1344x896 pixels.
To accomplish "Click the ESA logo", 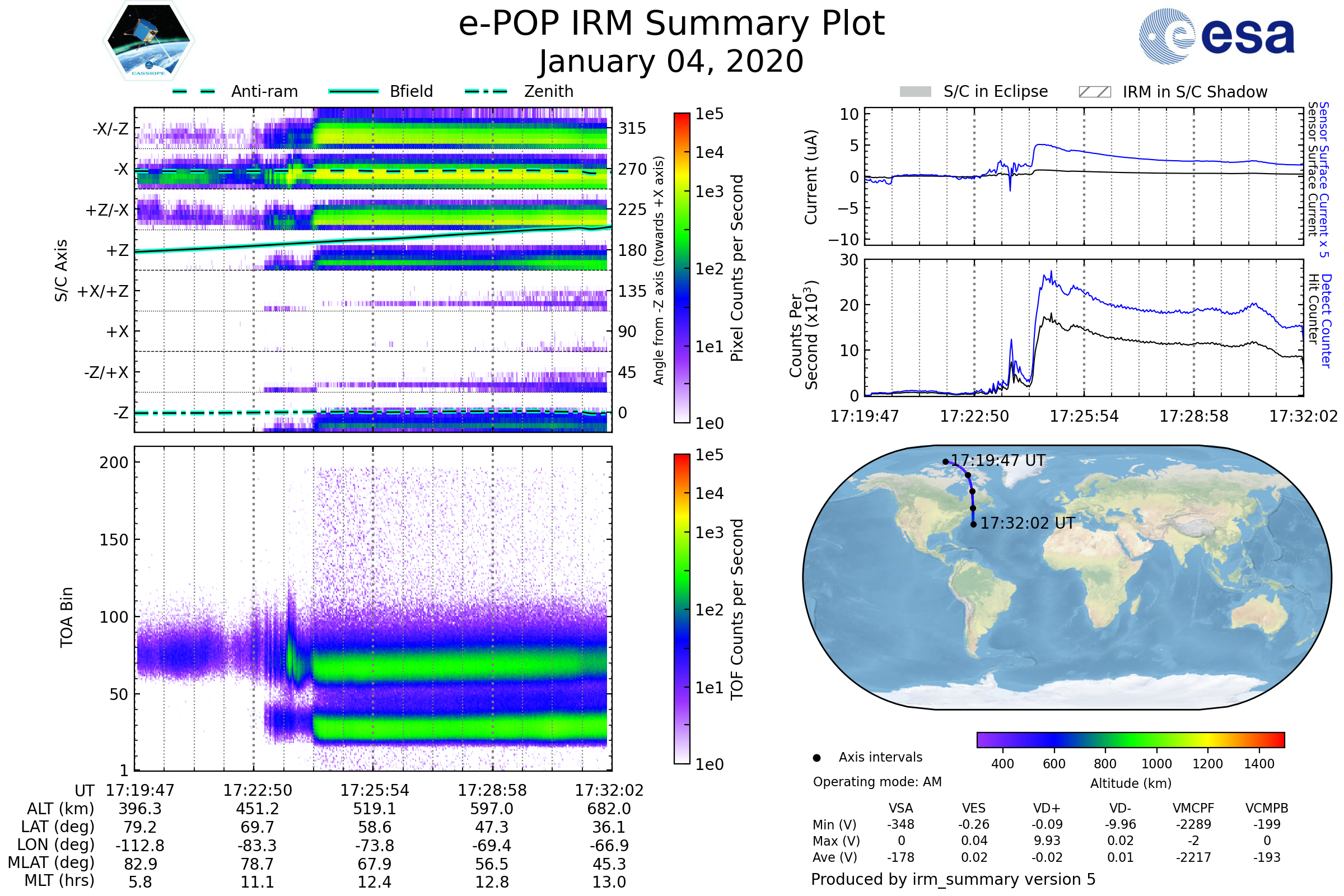I will pyautogui.click(x=1216, y=36).
